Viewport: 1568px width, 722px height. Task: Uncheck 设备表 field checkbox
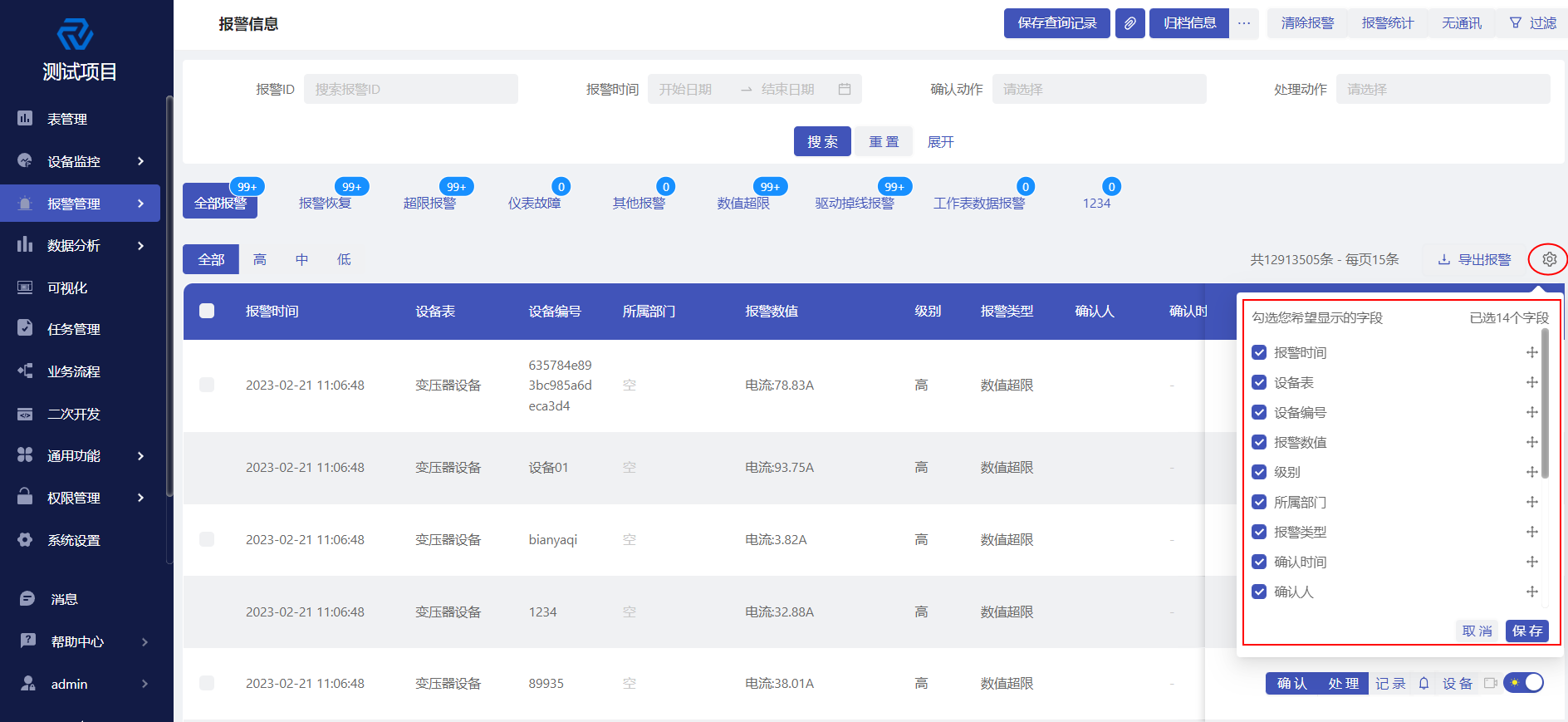[x=1259, y=382]
